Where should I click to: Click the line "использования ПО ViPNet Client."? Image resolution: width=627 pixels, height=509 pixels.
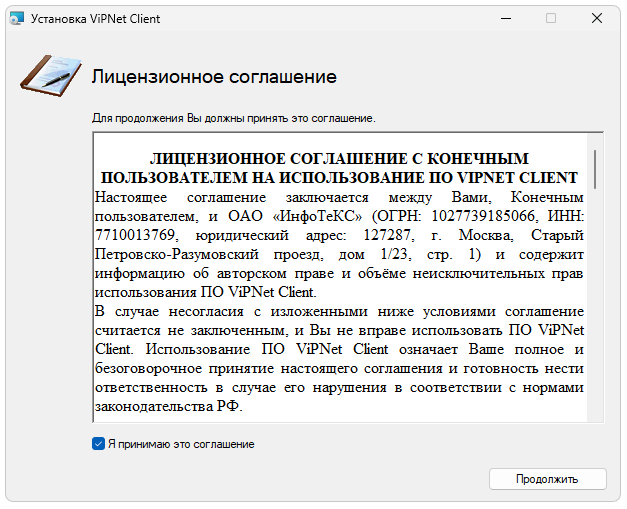coord(206,292)
